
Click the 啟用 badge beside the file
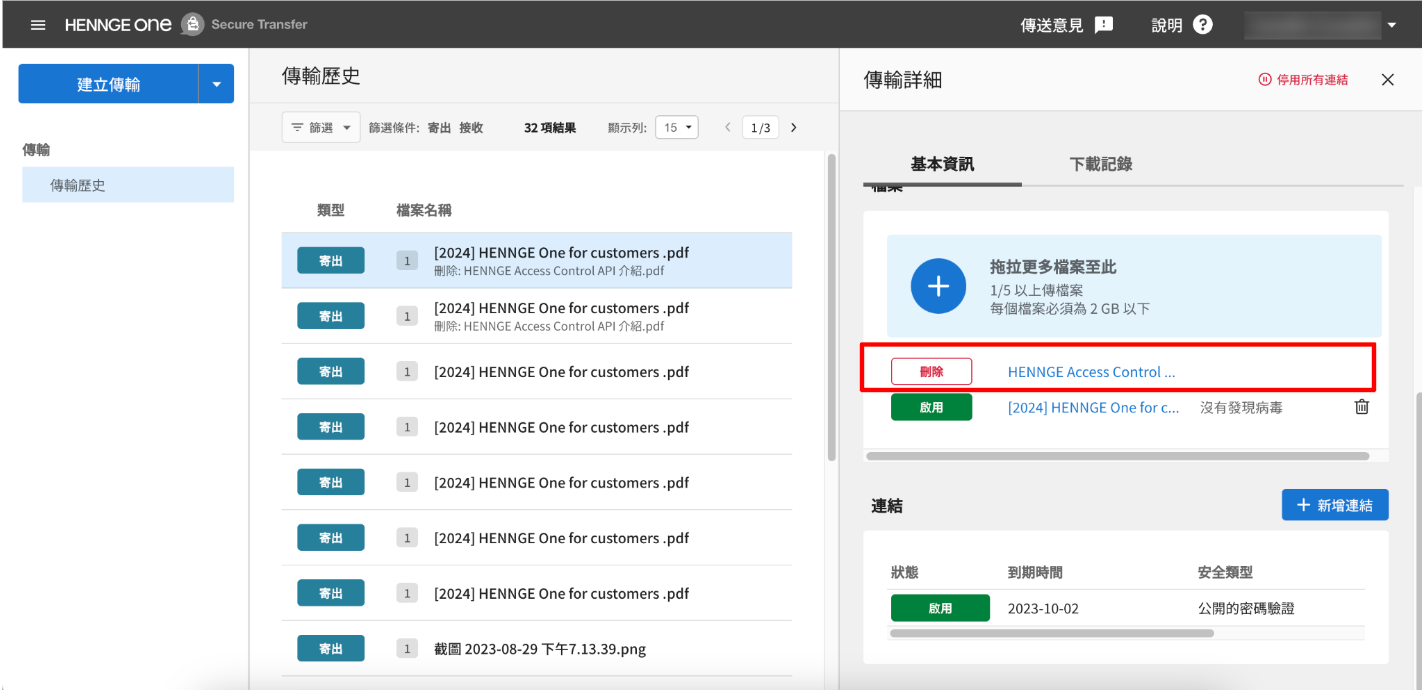pos(931,407)
